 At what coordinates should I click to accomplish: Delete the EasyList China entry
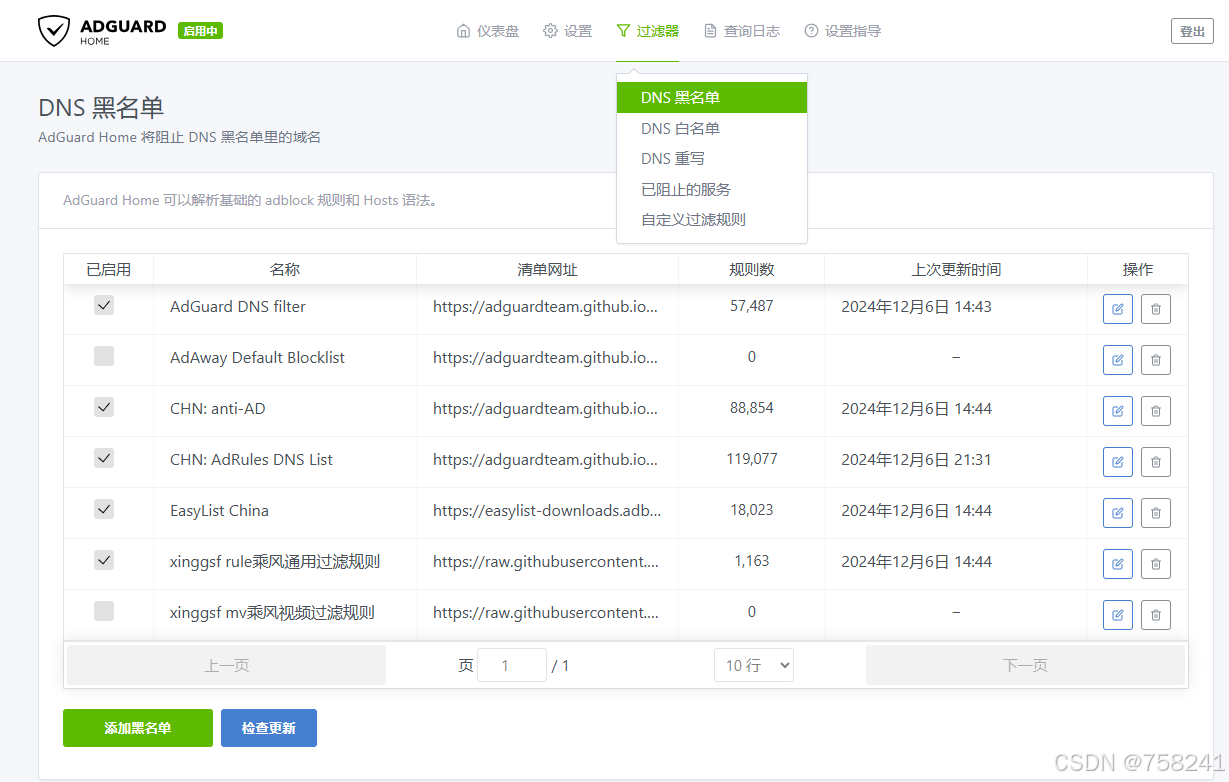(1156, 513)
